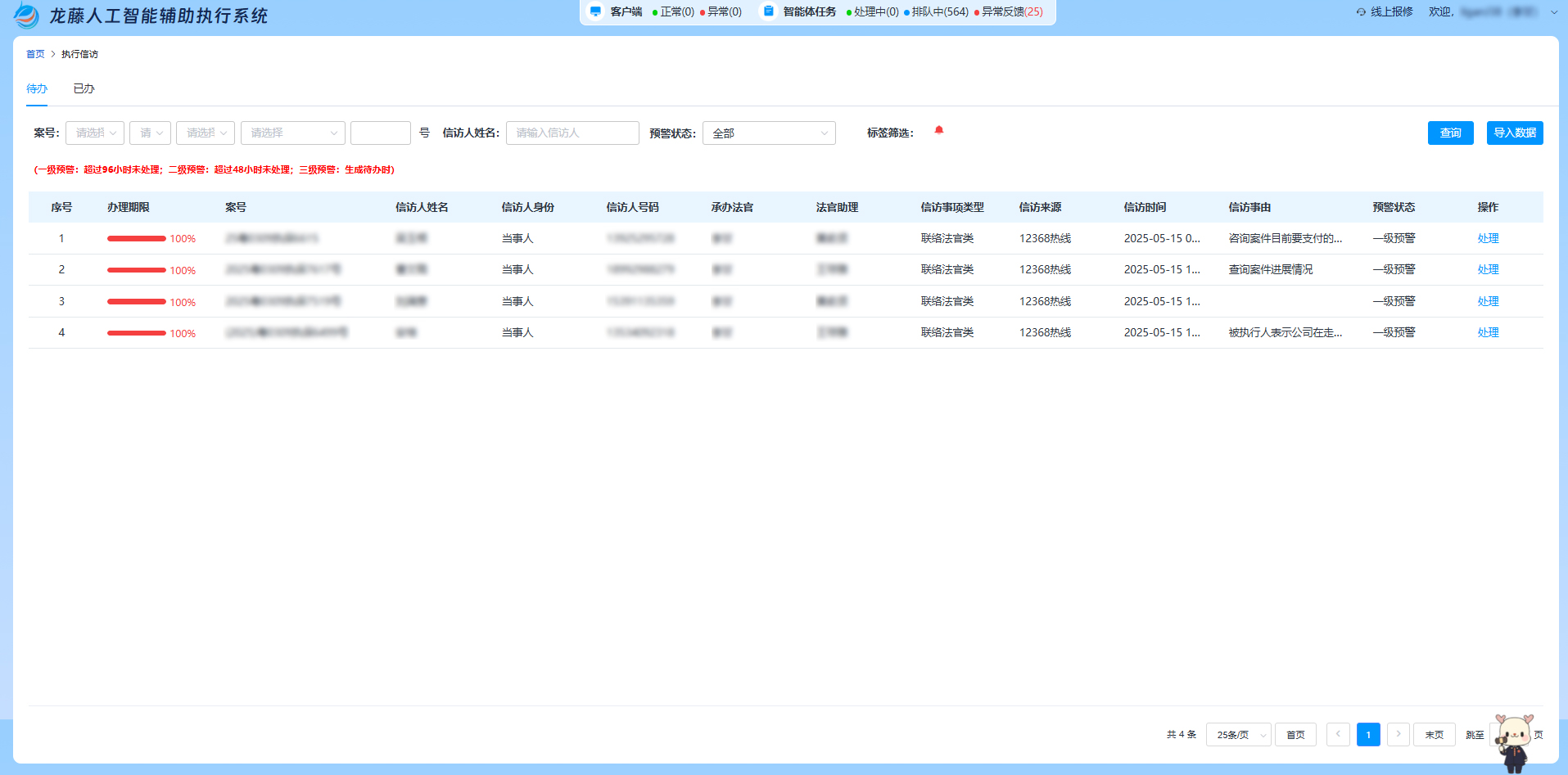Click 处理 link in row 1
This screenshot has width=1568, height=775.
click(x=1488, y=239)
